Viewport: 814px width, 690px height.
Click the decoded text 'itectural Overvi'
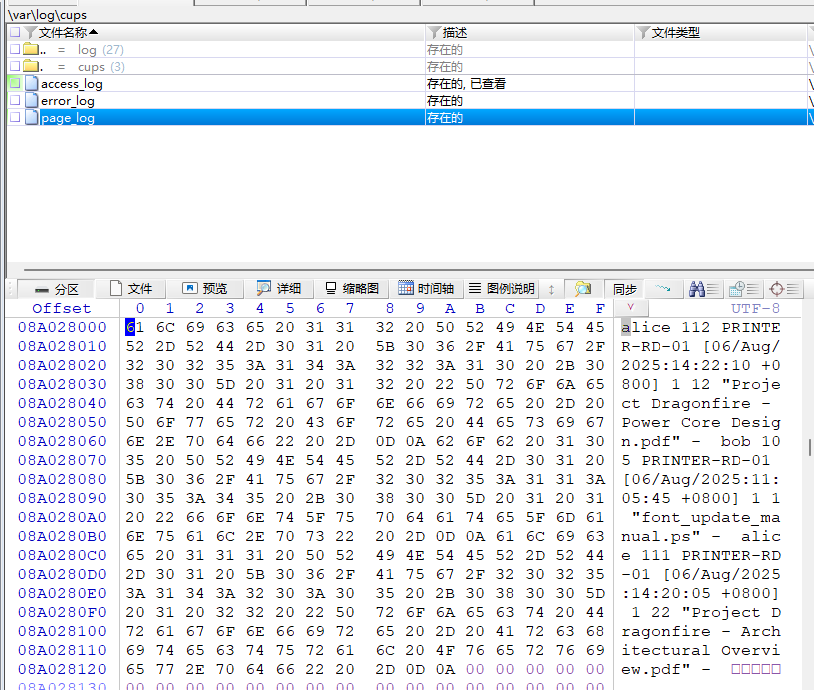click(x=700, y=651)
